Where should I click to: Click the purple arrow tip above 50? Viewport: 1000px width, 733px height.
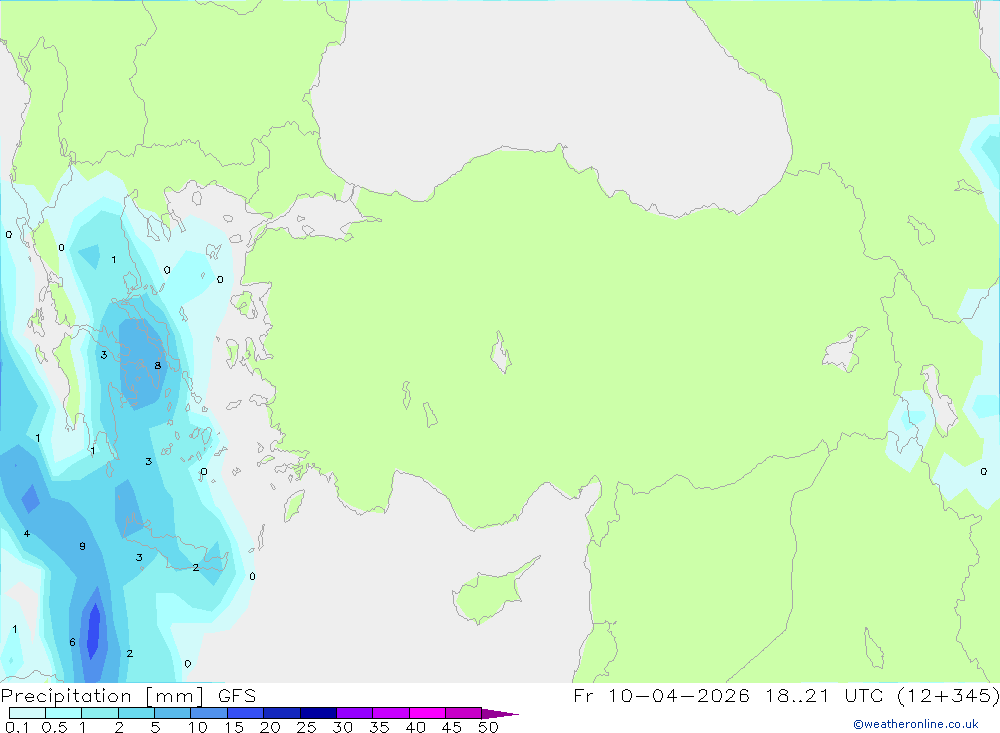(x=499, y=714)
